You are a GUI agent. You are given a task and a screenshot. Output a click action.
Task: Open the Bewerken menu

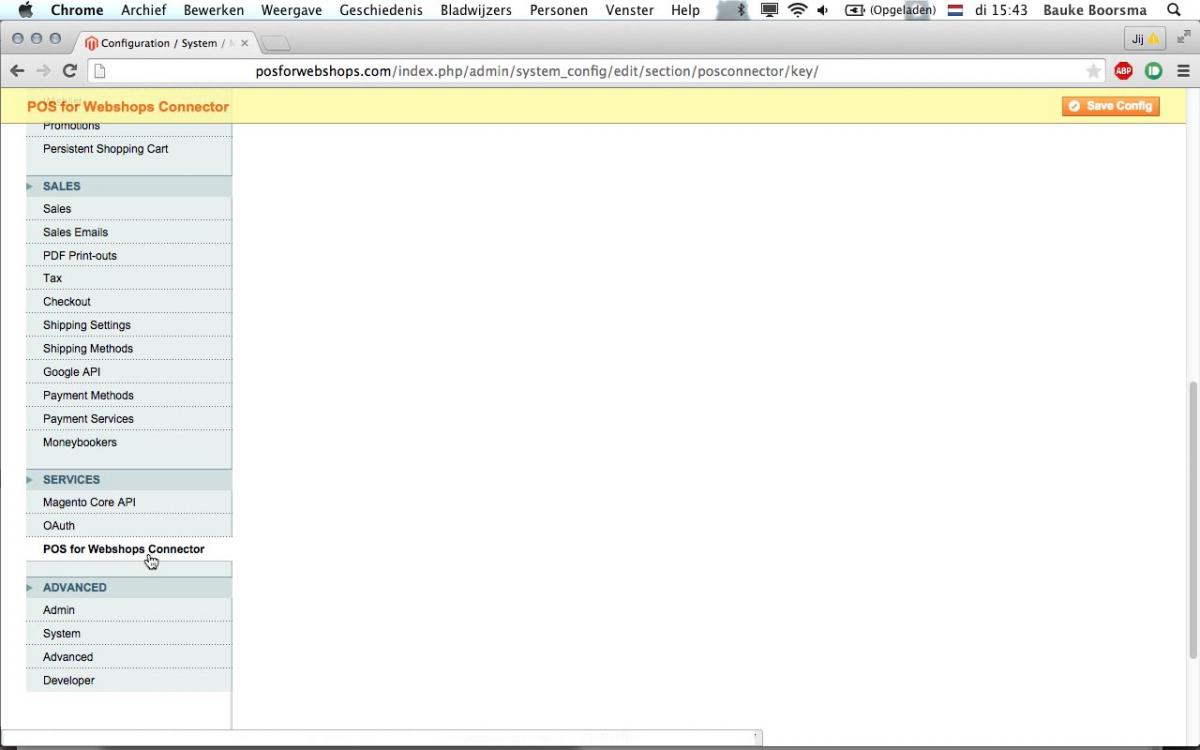pyautogui.click(x=214, y=10)
